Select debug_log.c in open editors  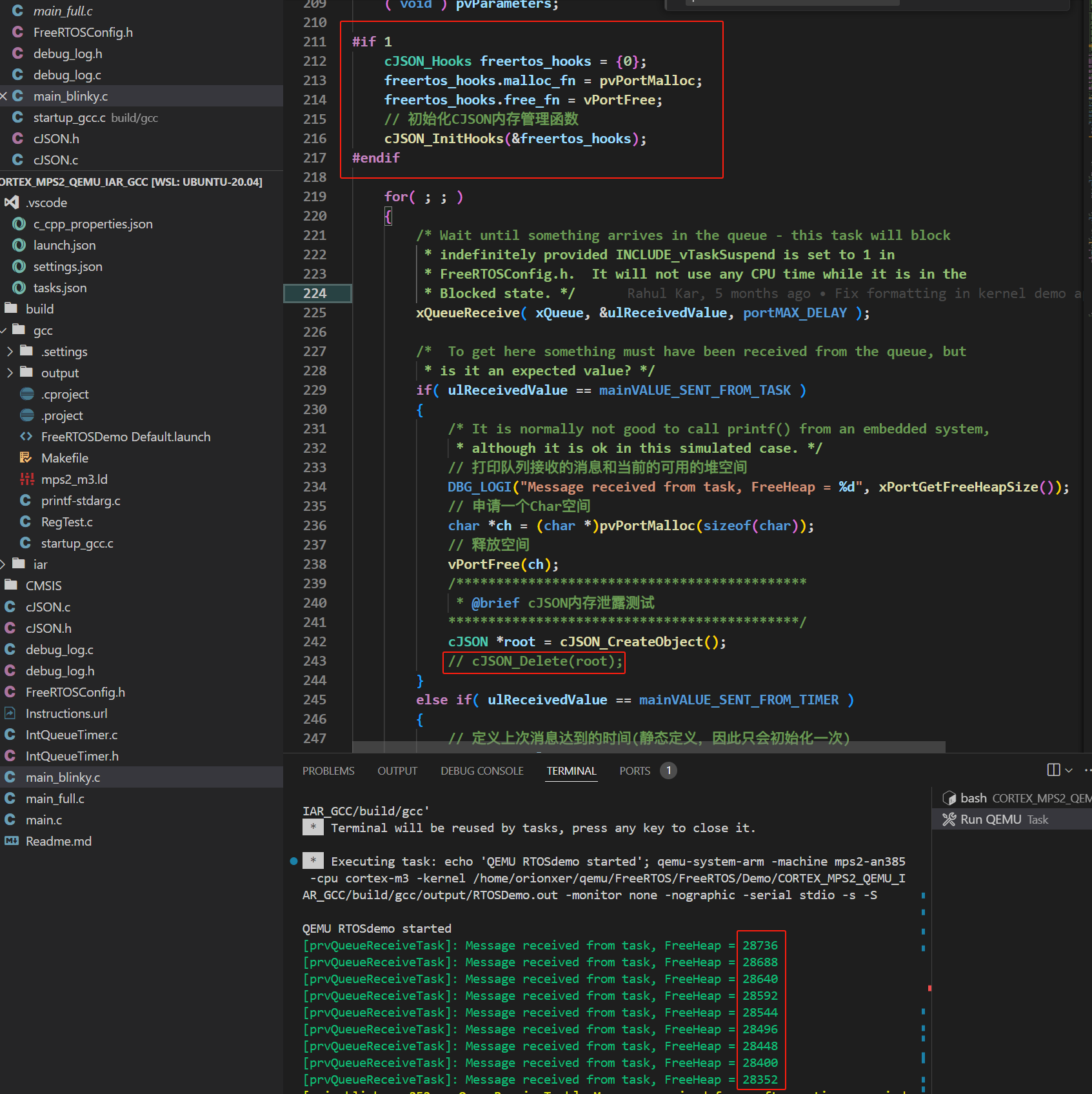click(x=67, y=75)
